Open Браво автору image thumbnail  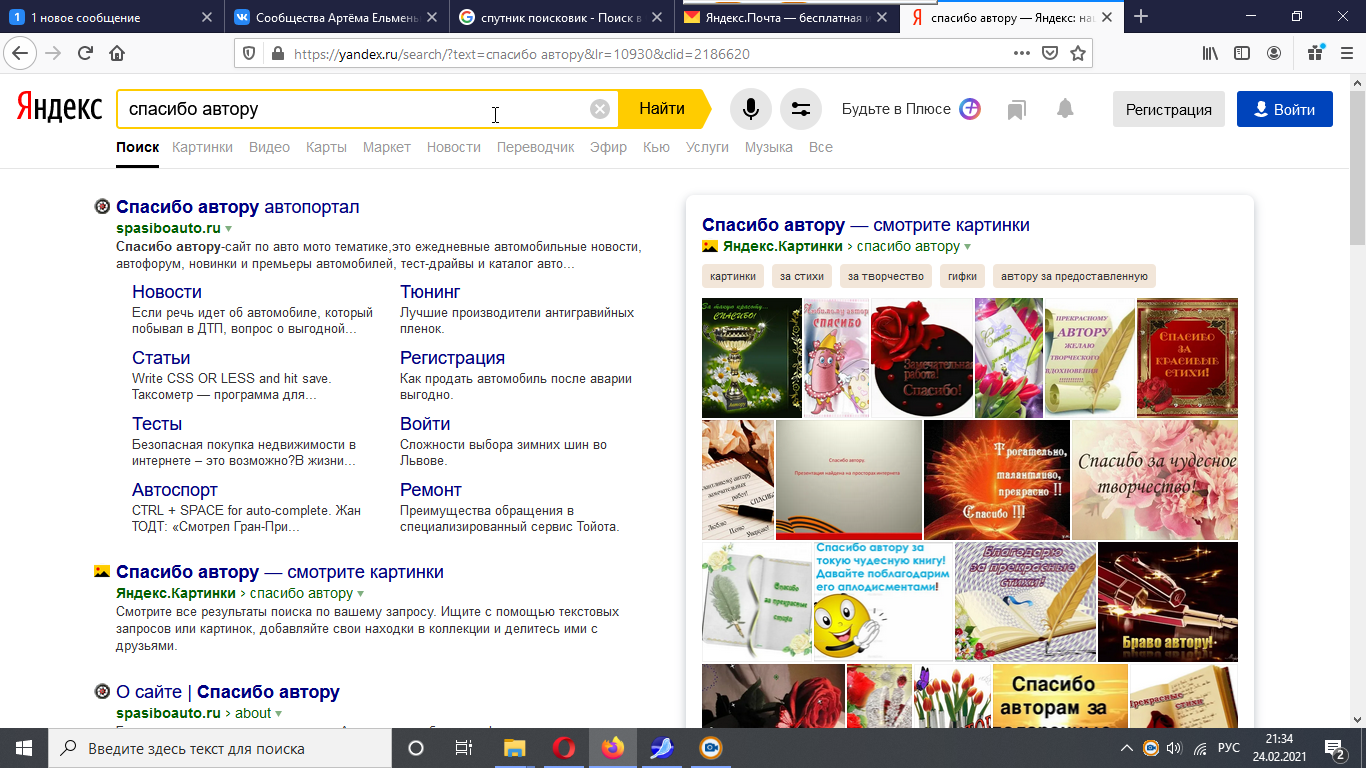[1168, 602]
